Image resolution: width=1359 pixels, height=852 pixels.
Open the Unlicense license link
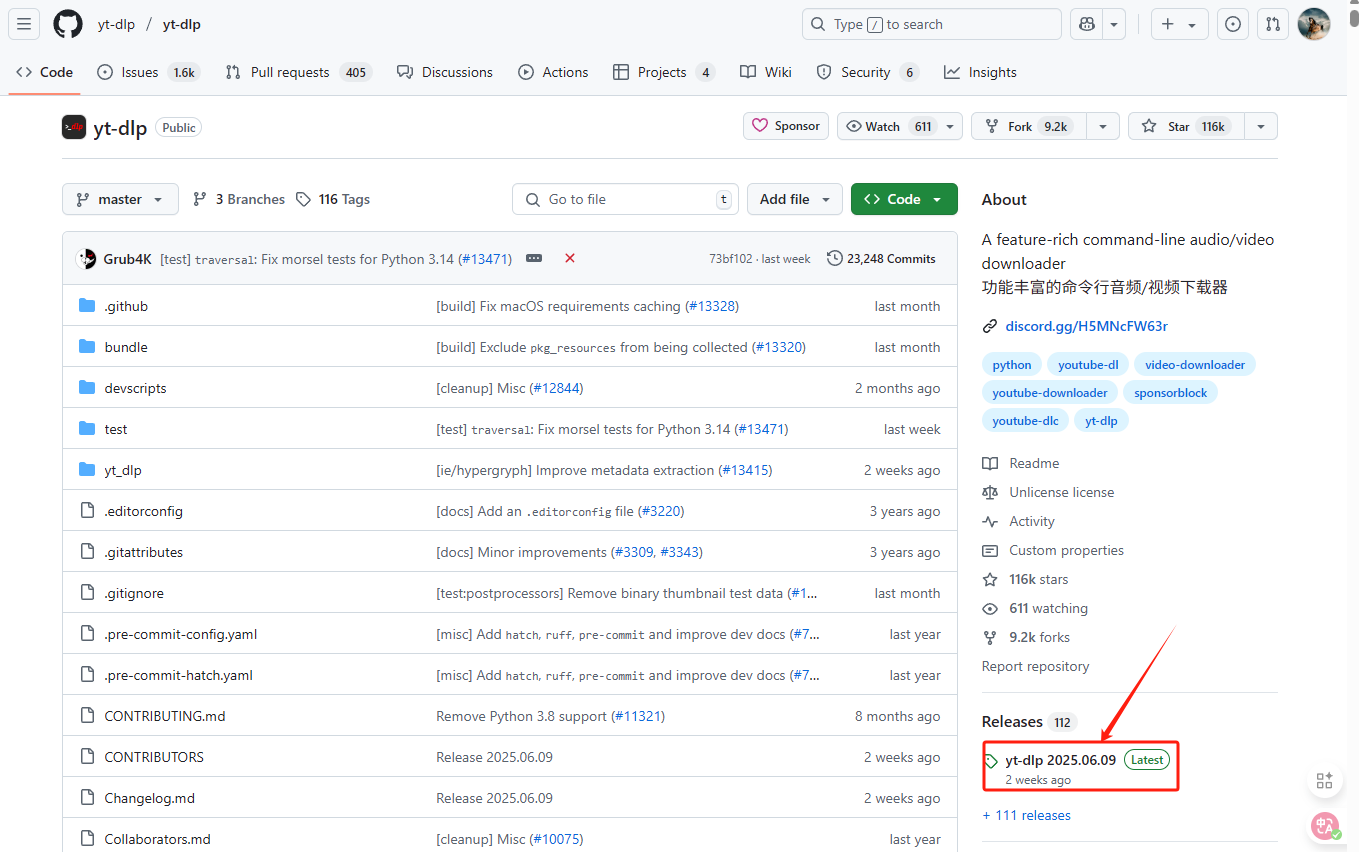point(1061,492)
